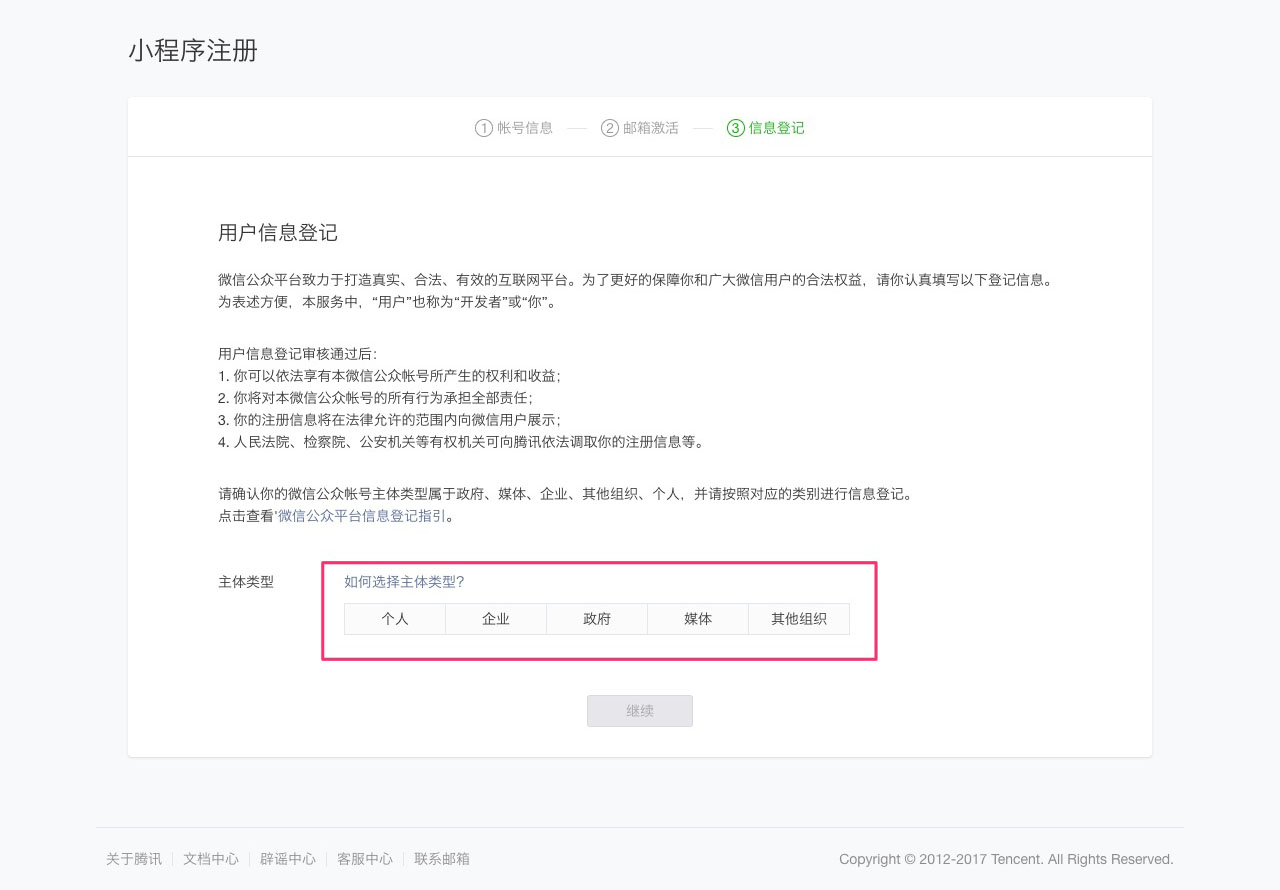Open the 联系邮箱 contact email link
This screenshot has width=1280, height=890.
[x=441, y=858]
